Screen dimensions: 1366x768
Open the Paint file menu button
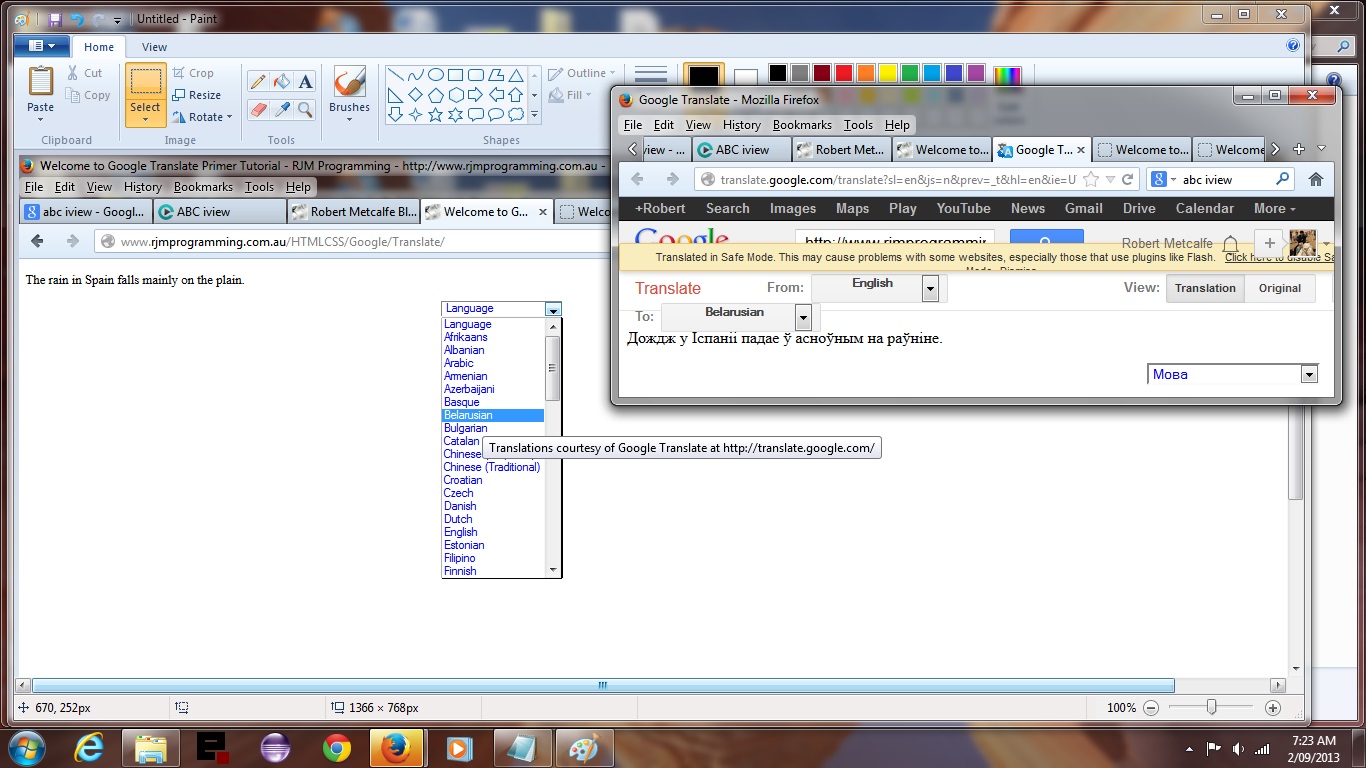[x=42, y=46]
